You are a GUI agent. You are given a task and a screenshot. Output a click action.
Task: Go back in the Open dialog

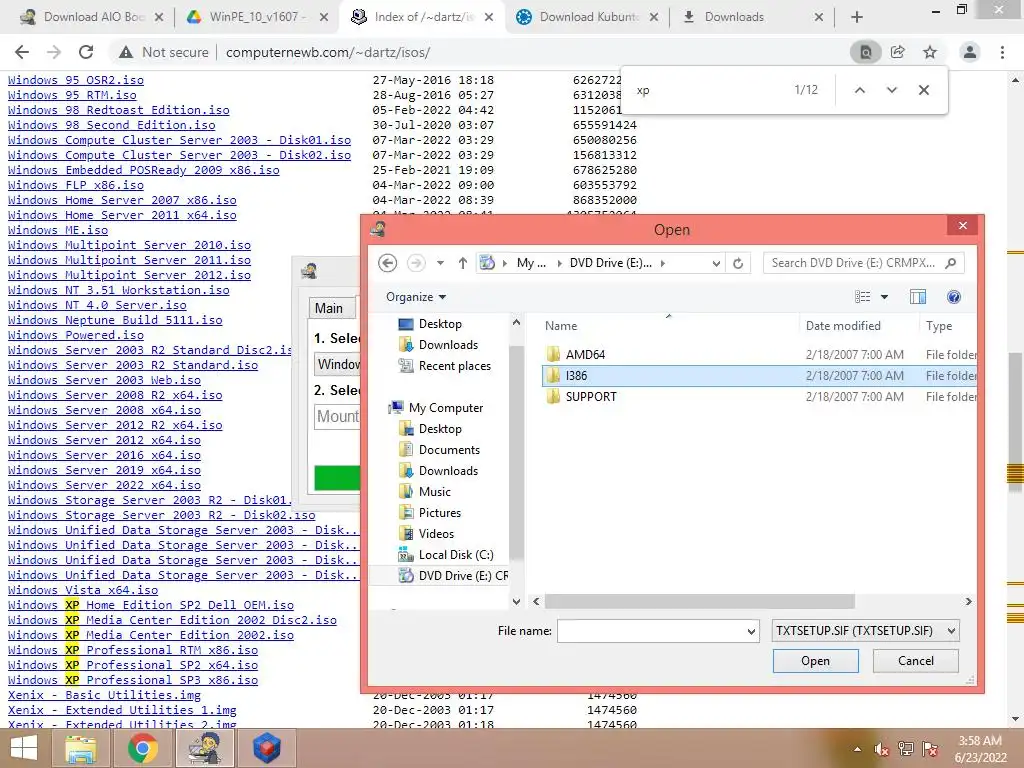click(387, 263)
